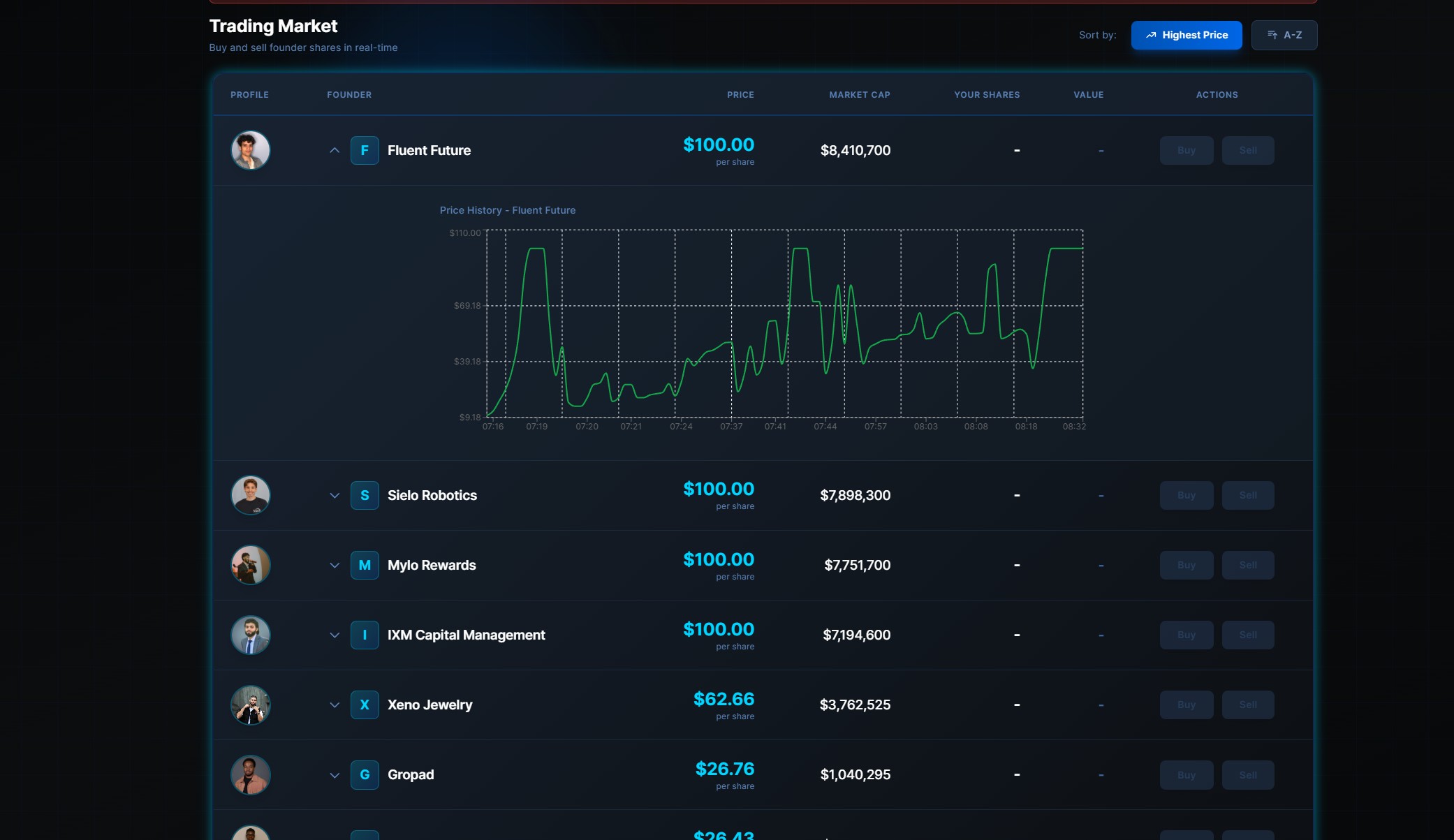The width and height of the screenshot is (1454, 840).
Task: Click the Market Cap column header
Action: click(x=859, y=95)
